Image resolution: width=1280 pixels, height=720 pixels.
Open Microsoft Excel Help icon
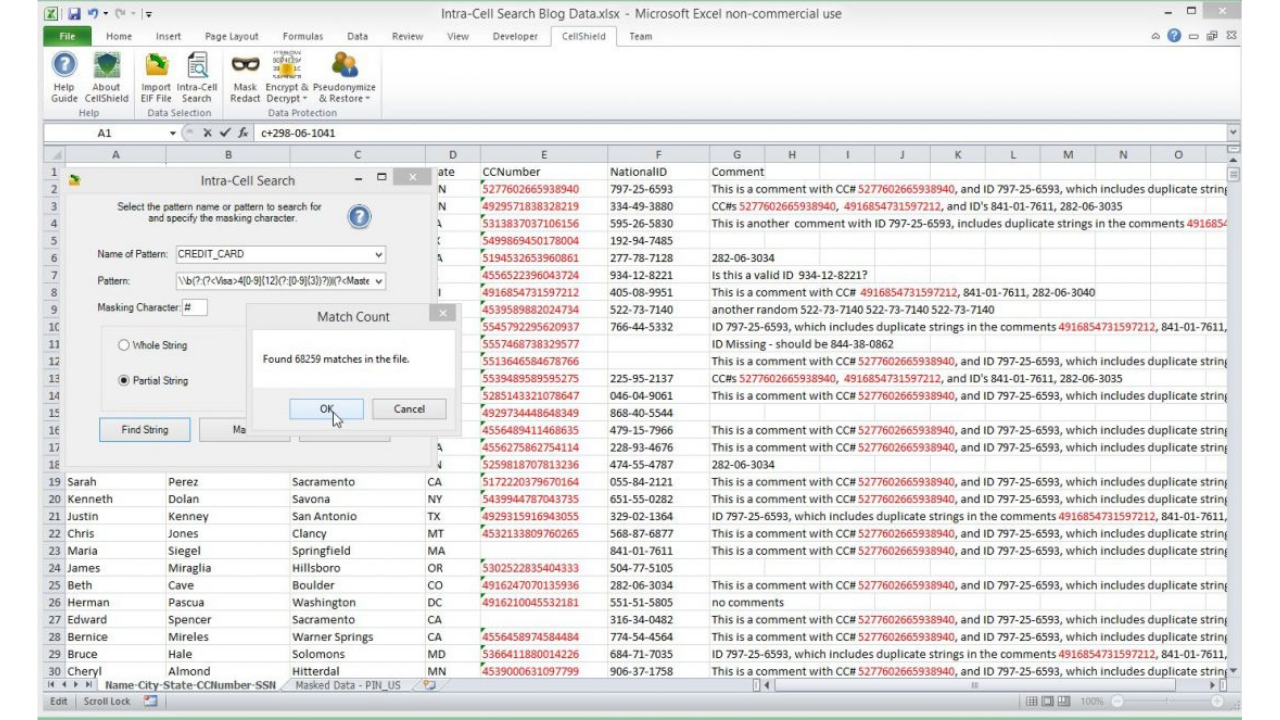1174,36
